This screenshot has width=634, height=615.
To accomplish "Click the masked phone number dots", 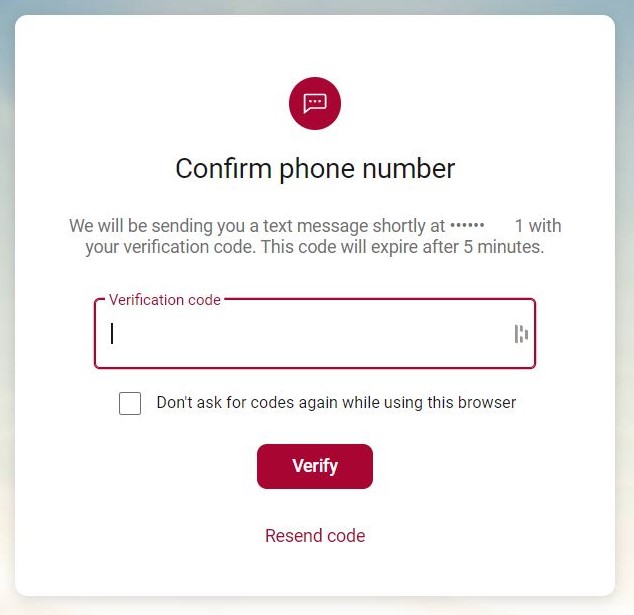I will coord(467,227).
